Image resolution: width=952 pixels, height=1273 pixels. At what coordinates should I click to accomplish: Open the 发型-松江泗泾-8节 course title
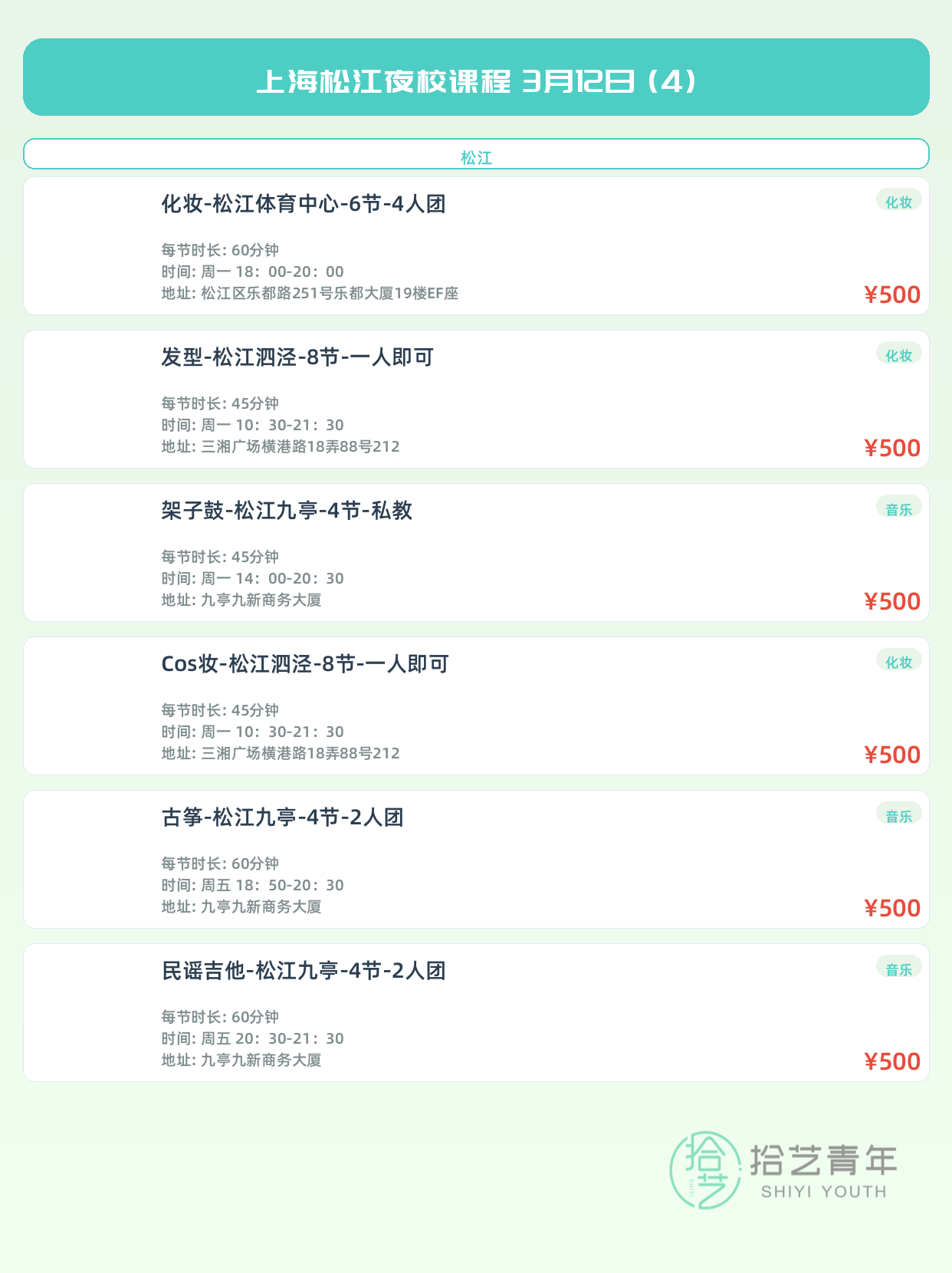297,357
